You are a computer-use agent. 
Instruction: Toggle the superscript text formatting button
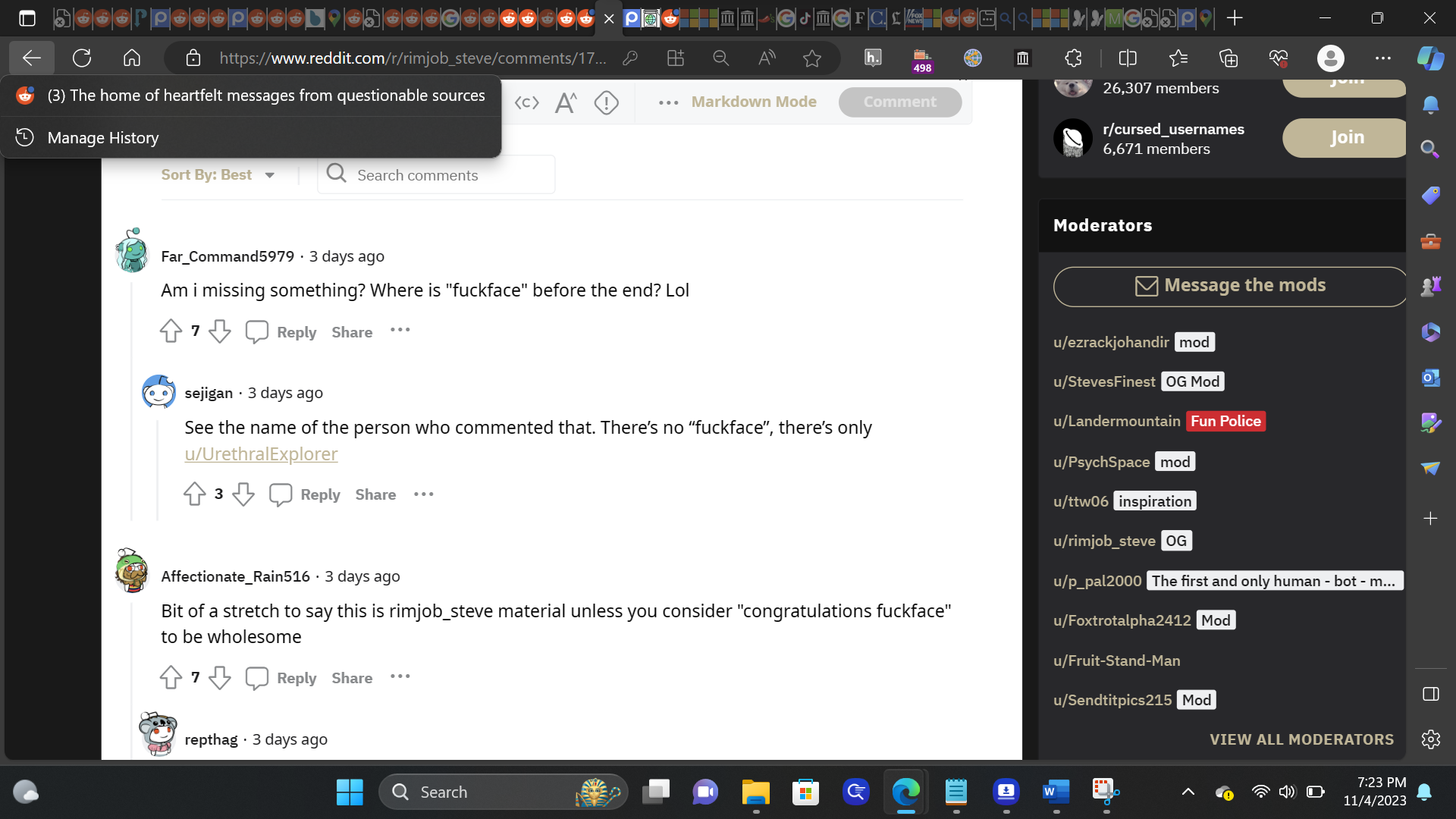pos(566,102)
